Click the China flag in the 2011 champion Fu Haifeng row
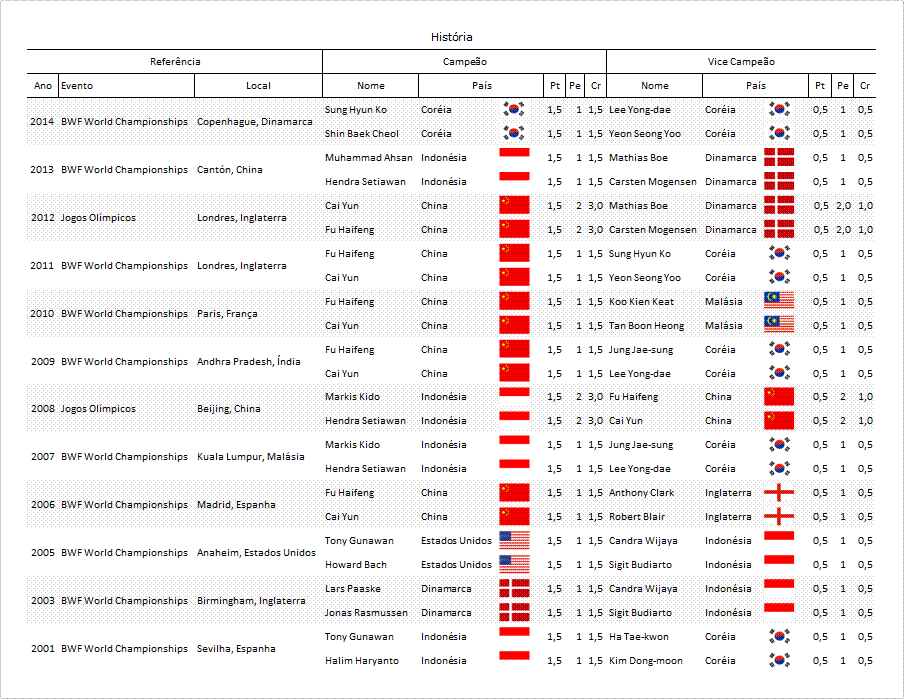Viewport: 904px width, 699px height. 514,253
